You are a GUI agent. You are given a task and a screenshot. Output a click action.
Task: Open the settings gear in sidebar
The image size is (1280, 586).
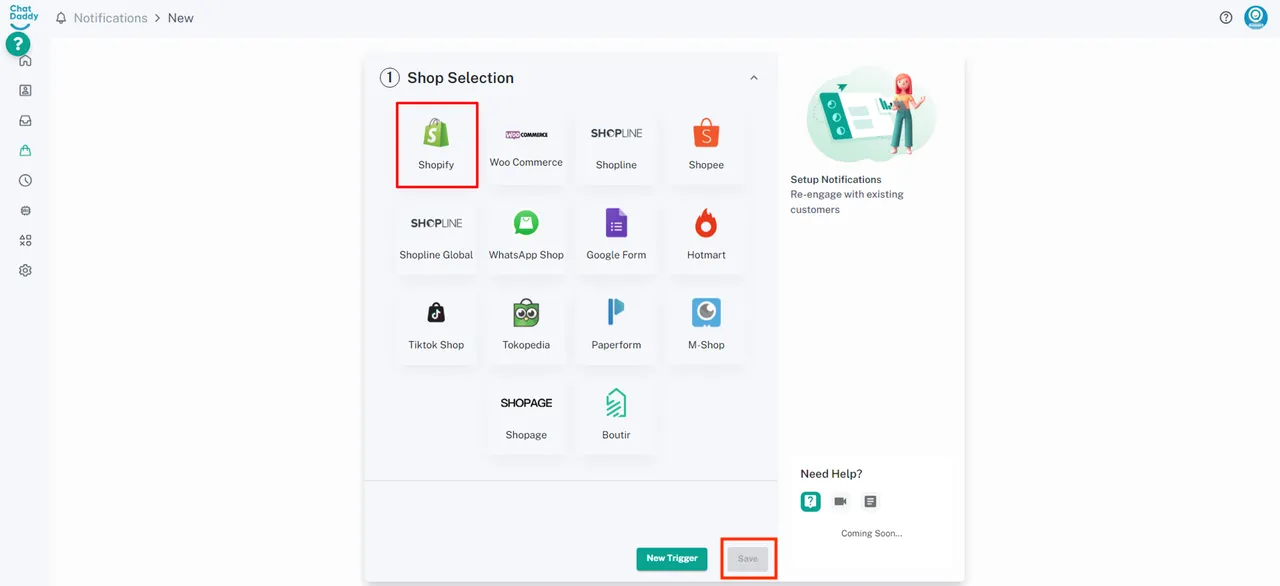coord(25,270)
